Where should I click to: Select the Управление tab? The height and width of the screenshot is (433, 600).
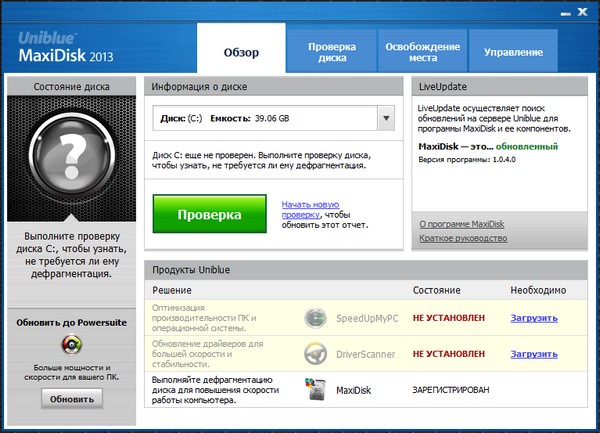click(x=513, y=52)
